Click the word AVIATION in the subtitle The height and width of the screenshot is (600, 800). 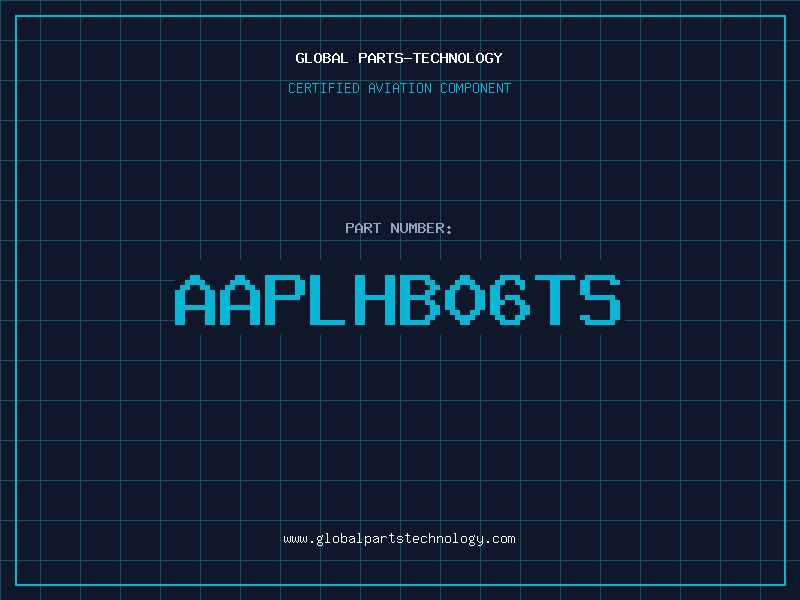pyautogui.click(x=401, y=88)
